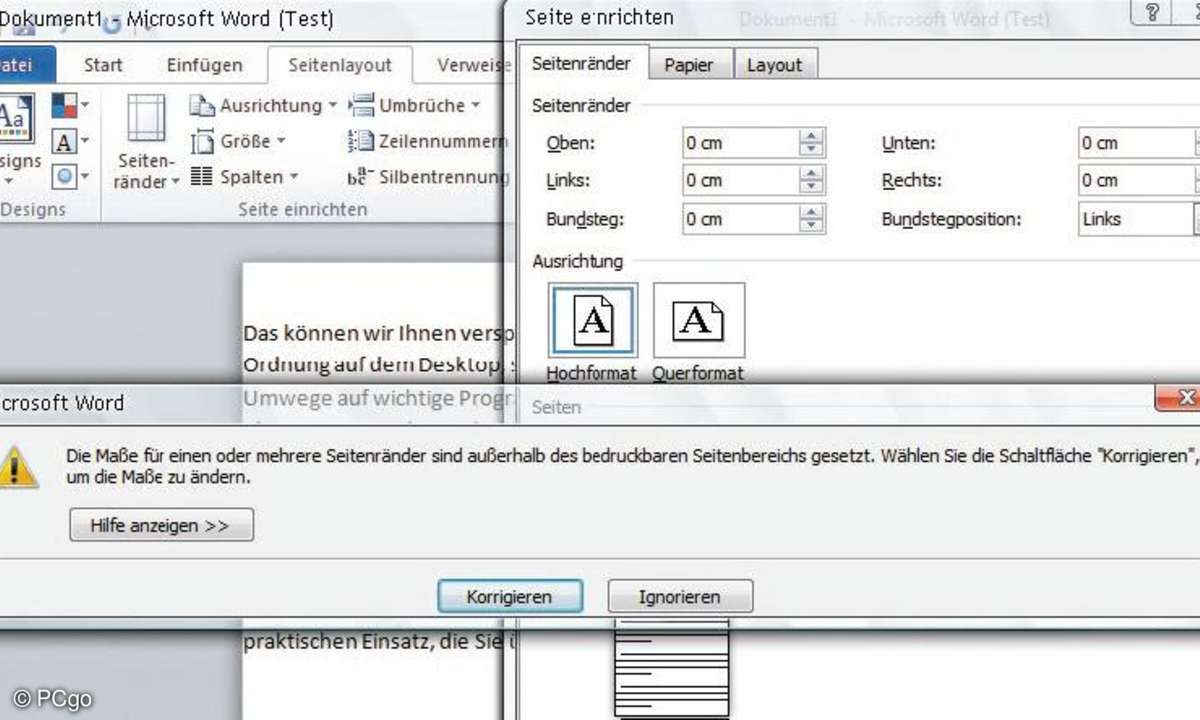Viewport: 1200px width, 720px height.
Task: Open the Spalten columns menu
Action: click(246, 177)
